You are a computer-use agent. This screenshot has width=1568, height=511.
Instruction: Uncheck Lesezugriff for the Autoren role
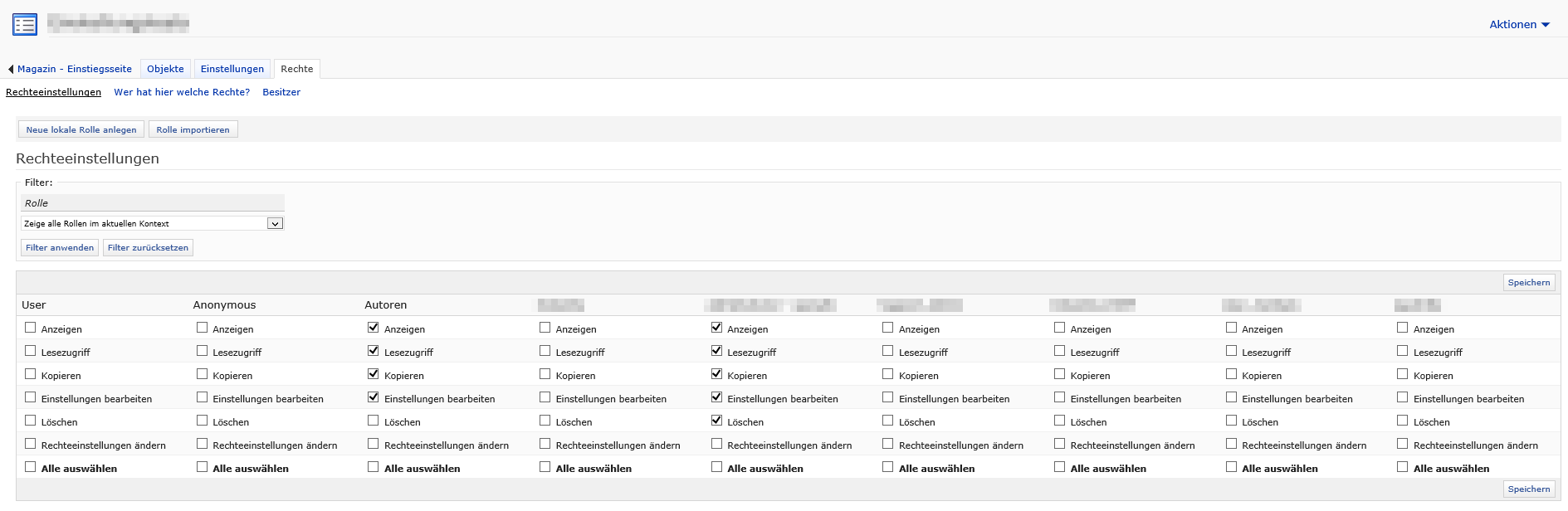(374, 352)
